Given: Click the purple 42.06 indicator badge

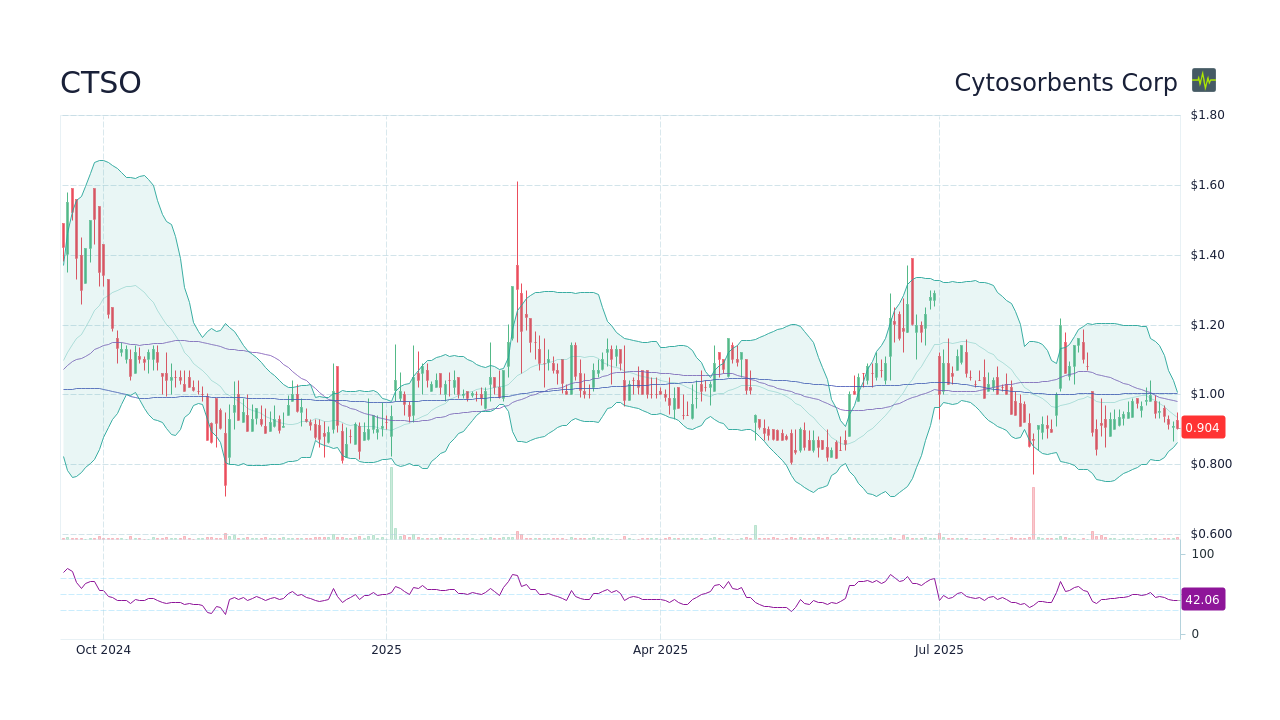Looking at the screenshot, I should (x=1203, y=599).
